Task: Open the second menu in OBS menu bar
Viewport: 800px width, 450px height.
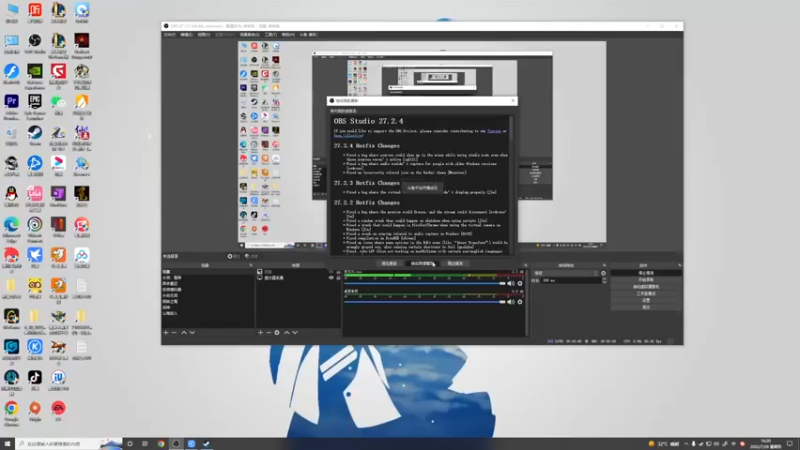Action: [x=186, y=35]
